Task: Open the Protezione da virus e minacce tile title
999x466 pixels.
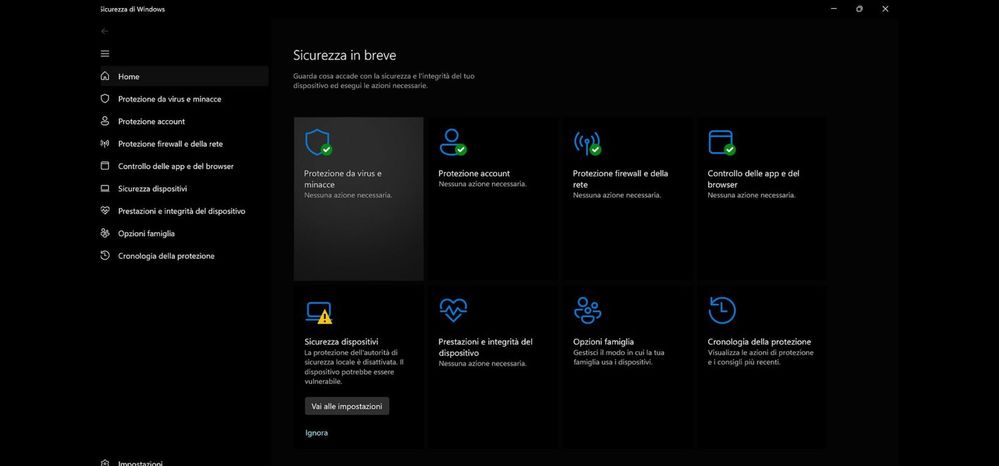Action: 343,179
